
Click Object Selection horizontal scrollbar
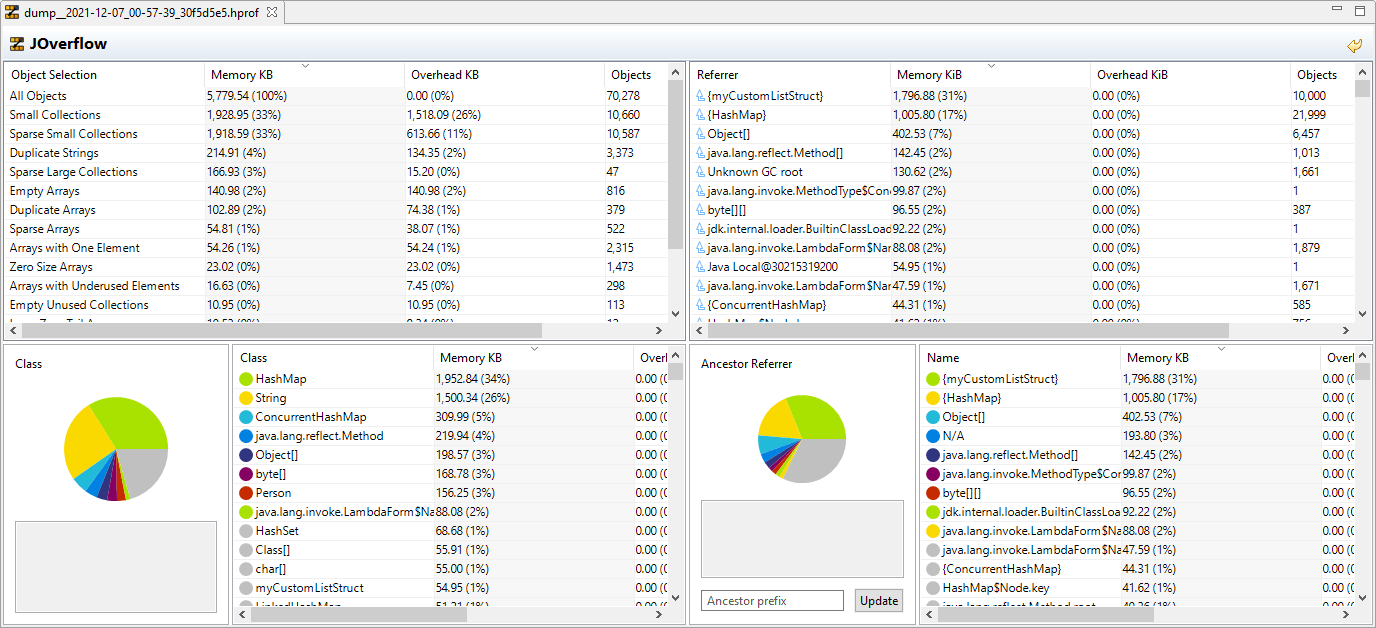pos(282,330)
